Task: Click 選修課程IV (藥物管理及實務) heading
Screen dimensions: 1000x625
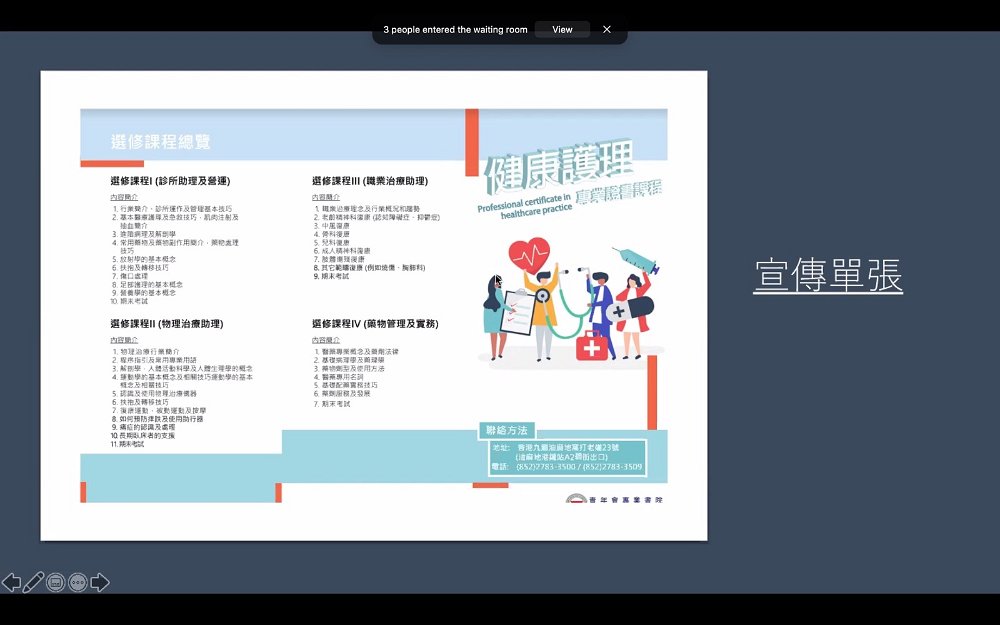Action: 375,324
